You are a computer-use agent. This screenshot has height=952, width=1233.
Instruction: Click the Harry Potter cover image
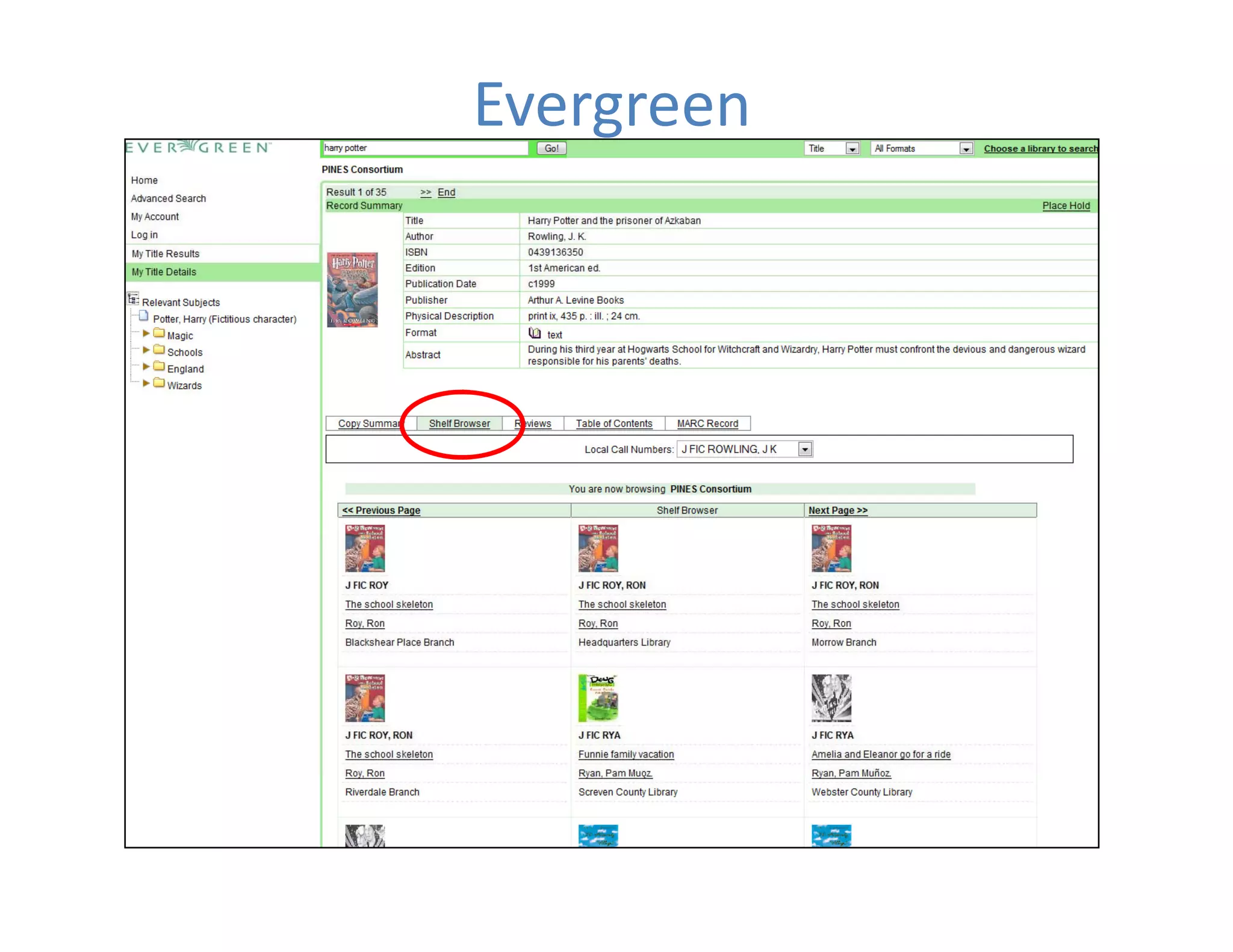click(x=352, y=289)
